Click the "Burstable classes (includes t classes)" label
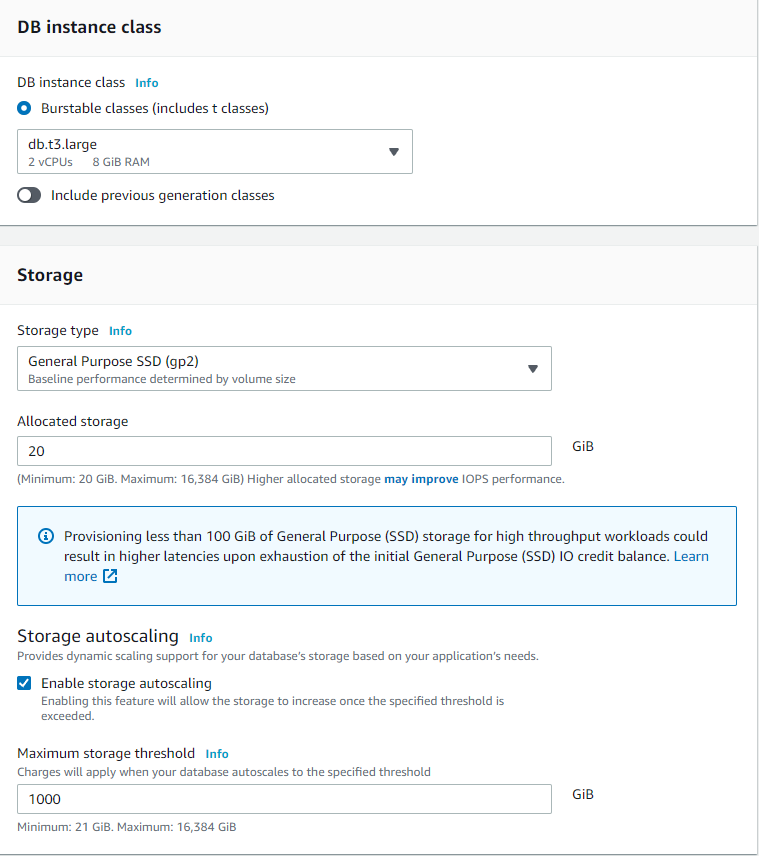This screenshot has height=856, width=759. (x=155, y=108)
